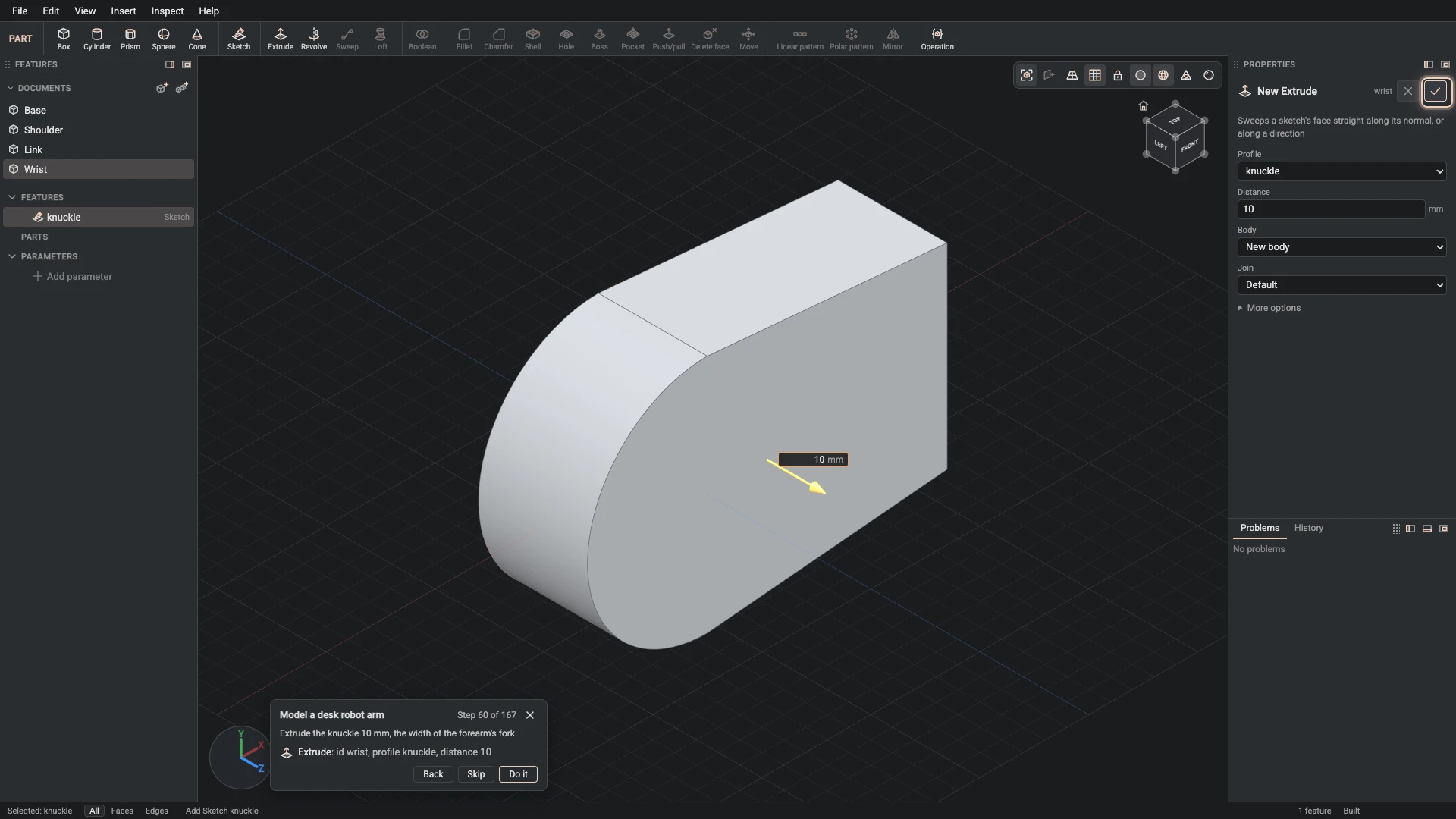This screenshot has width=1456, height=819.
Task: Cancel the New Extrude with the X icon
Action: point(1408,91)
